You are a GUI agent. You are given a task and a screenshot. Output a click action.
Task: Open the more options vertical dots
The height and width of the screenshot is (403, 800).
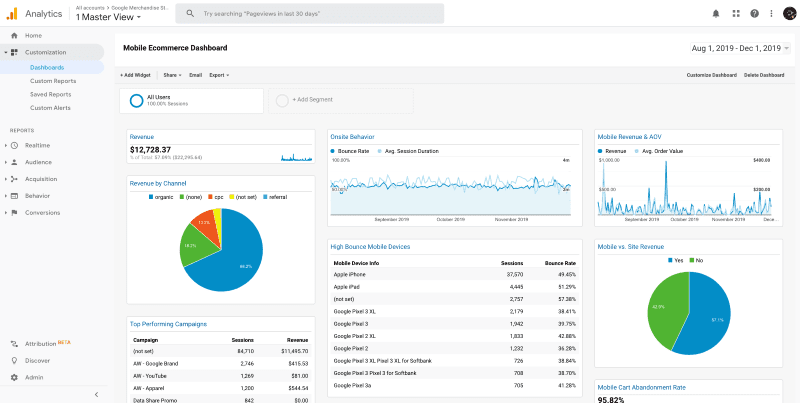(x=770, y=14)
